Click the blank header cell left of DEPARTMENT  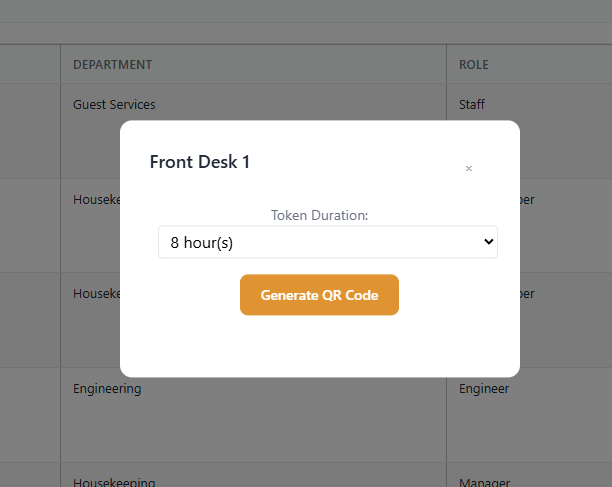point(30,65)
